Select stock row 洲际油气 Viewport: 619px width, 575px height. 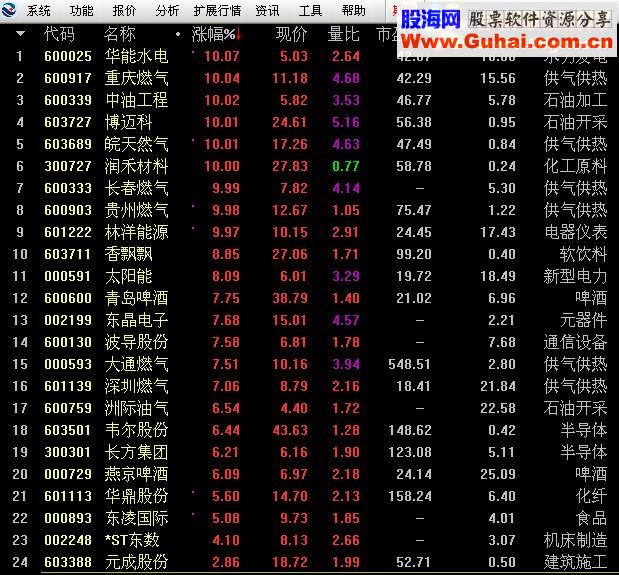coord(310,408)
